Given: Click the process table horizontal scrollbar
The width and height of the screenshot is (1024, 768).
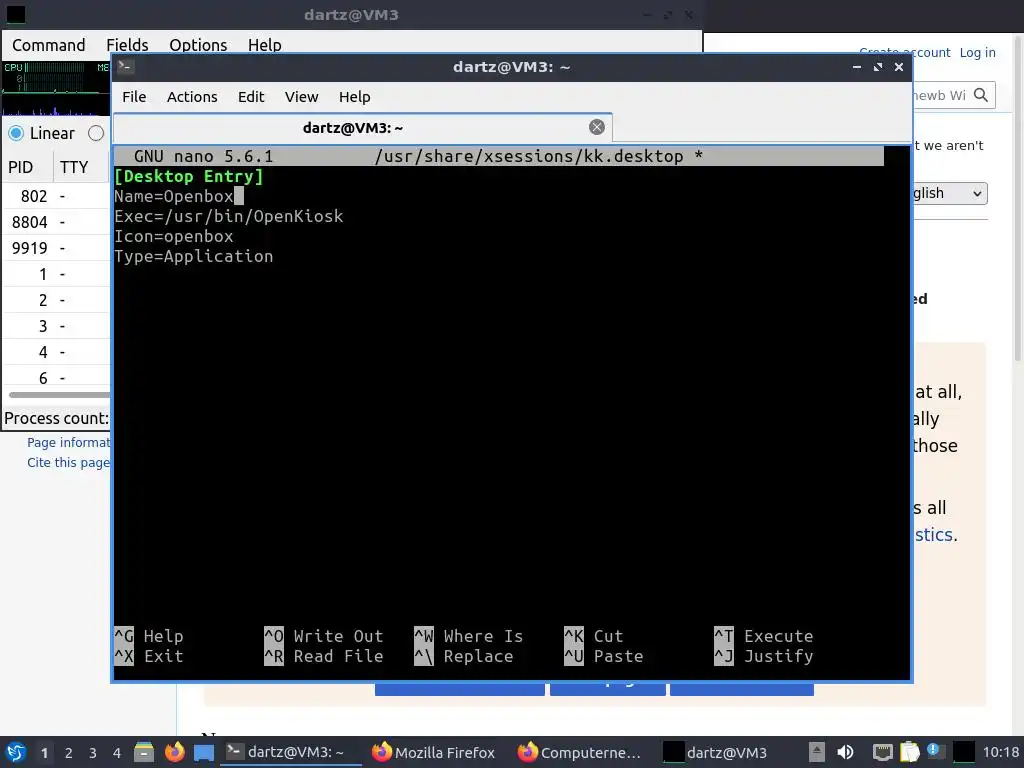Looking at the screenshot, I should pos(59,394).
